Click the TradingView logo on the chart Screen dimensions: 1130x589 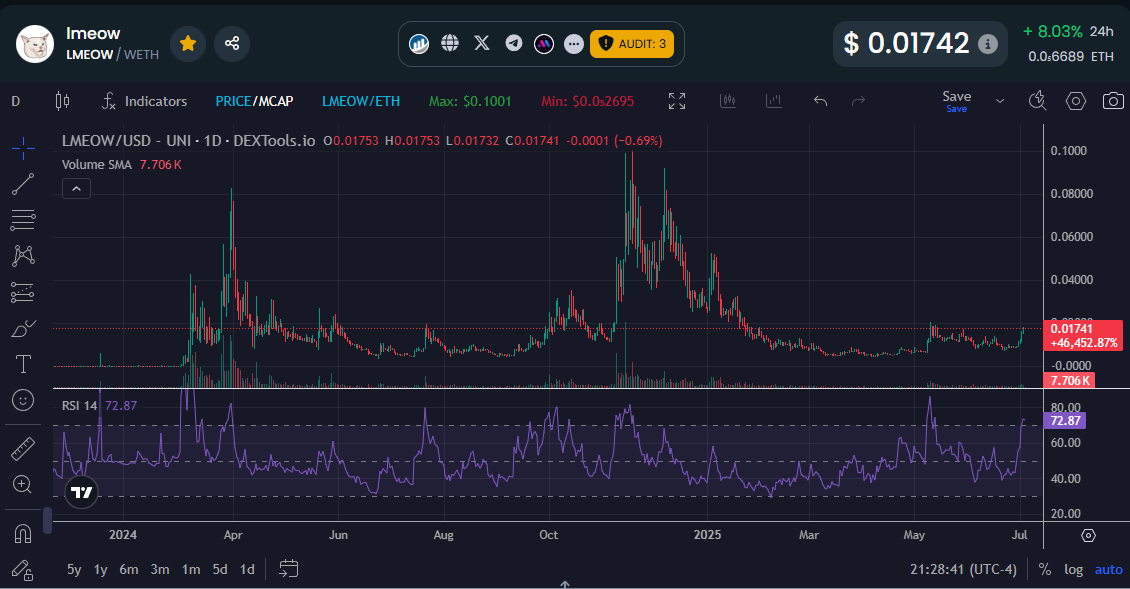coord(81,492)
